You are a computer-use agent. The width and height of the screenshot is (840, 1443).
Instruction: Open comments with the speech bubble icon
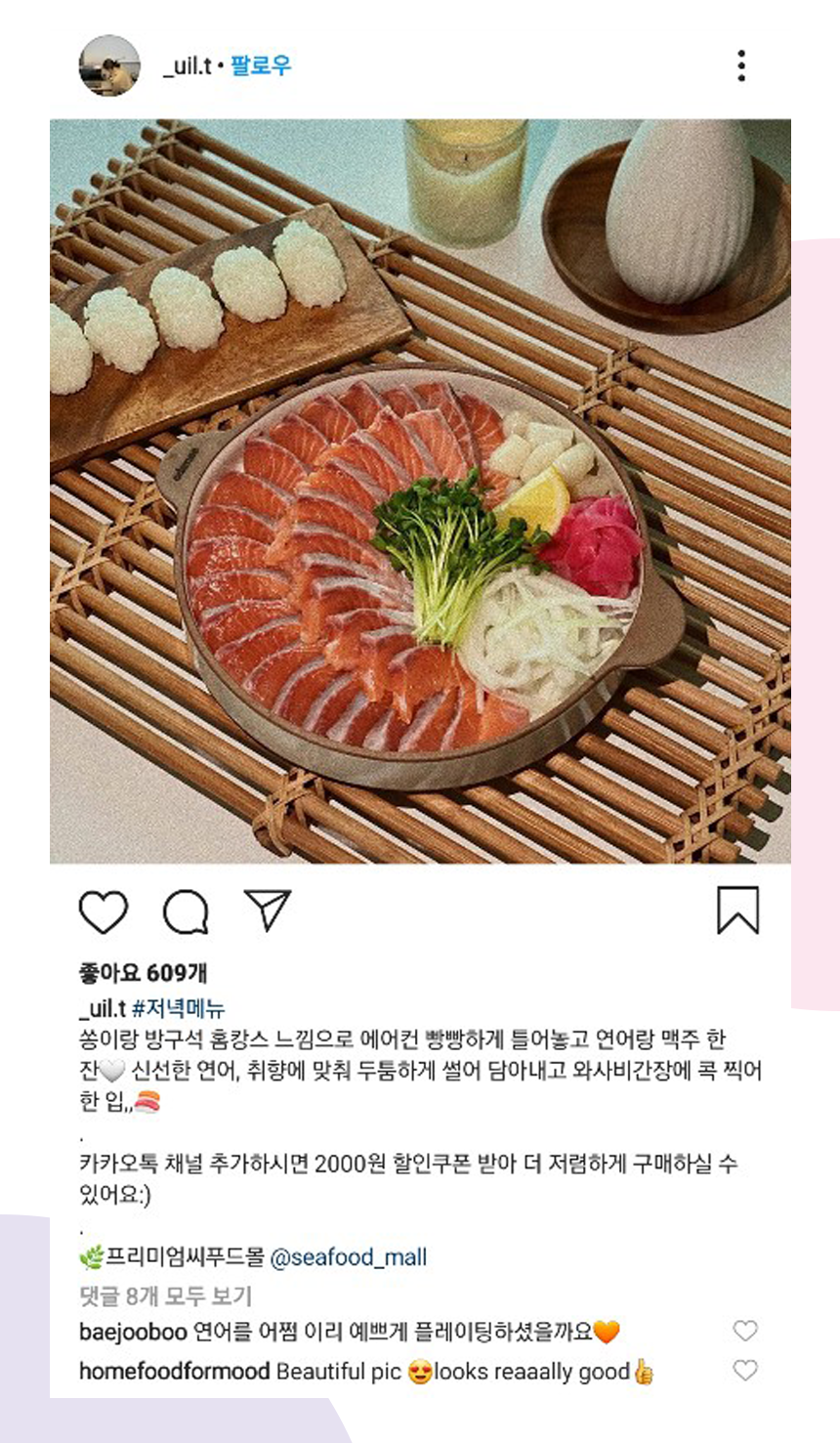tap(186, 912)
